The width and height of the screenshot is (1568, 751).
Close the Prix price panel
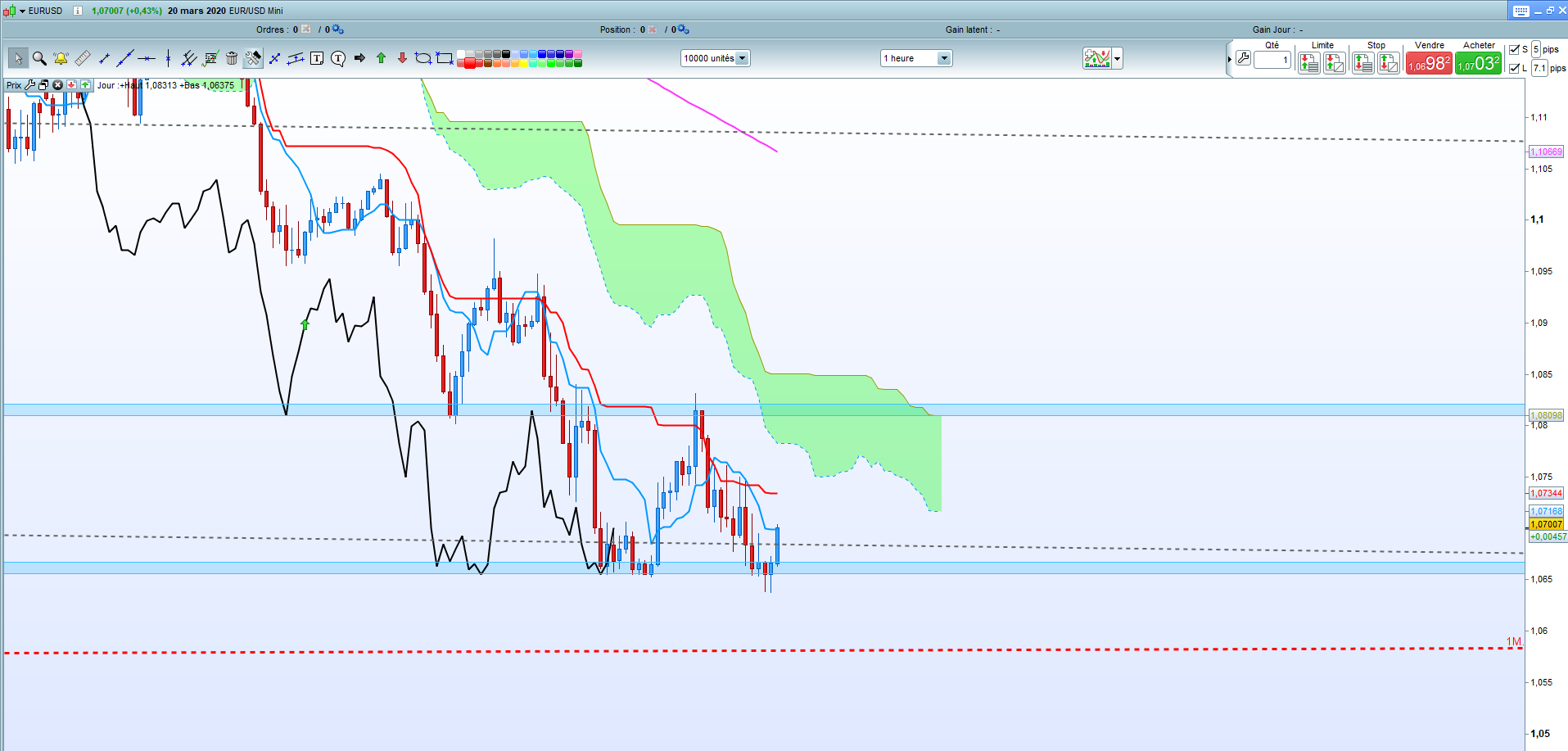(57, 85)
